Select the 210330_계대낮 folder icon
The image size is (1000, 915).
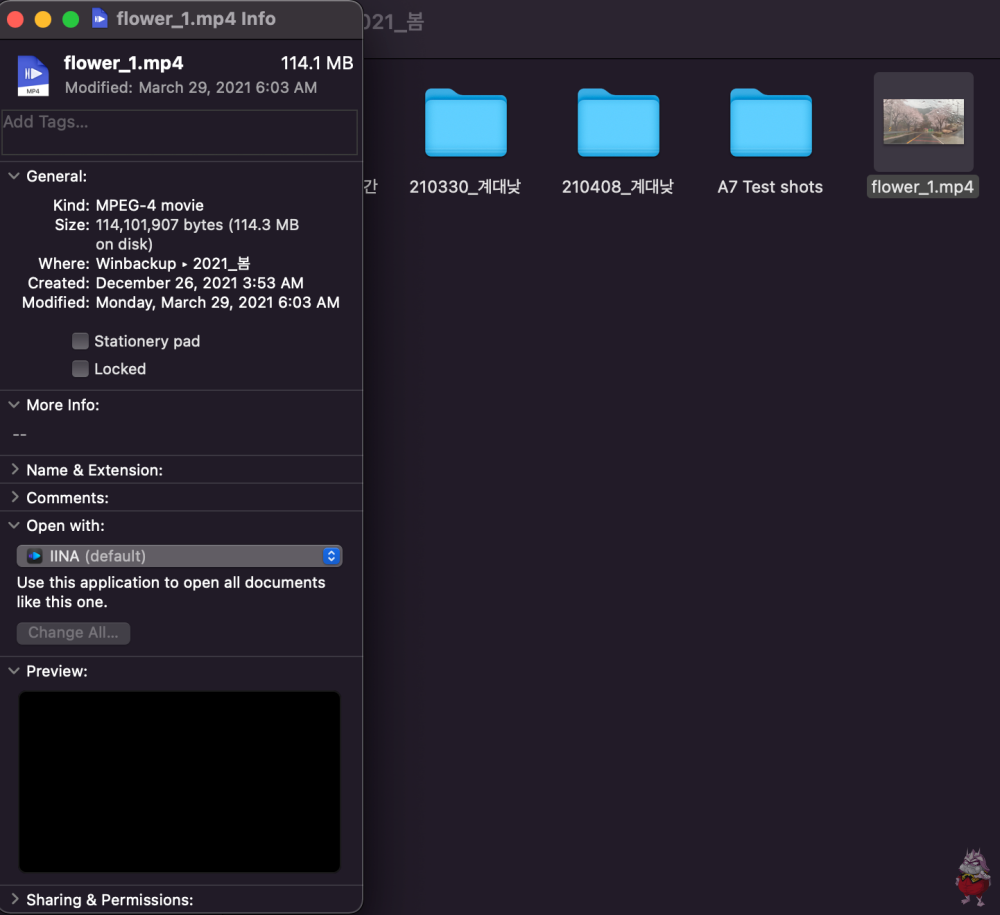466,122
